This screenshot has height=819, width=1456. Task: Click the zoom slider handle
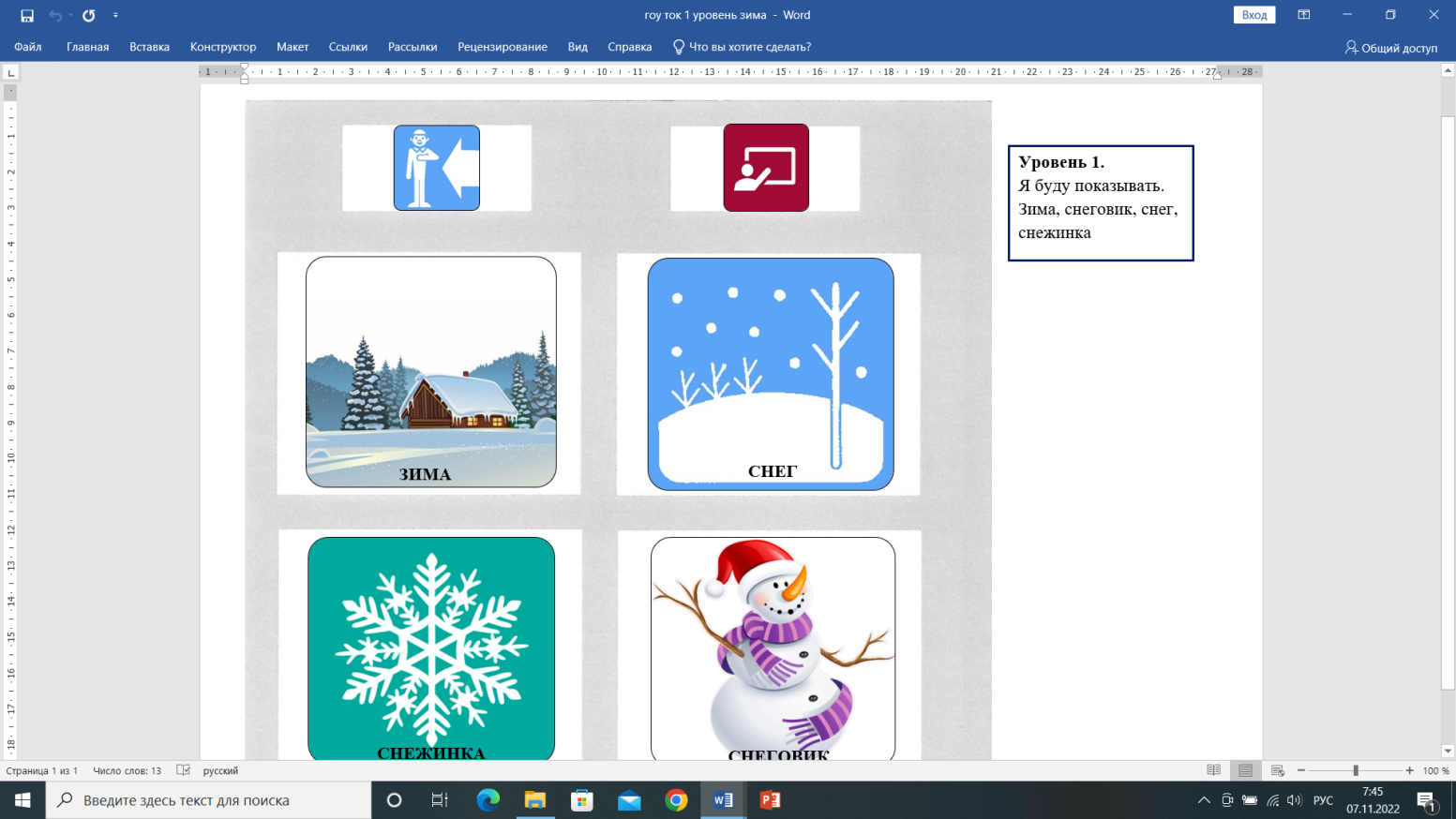click(1356, 770)
